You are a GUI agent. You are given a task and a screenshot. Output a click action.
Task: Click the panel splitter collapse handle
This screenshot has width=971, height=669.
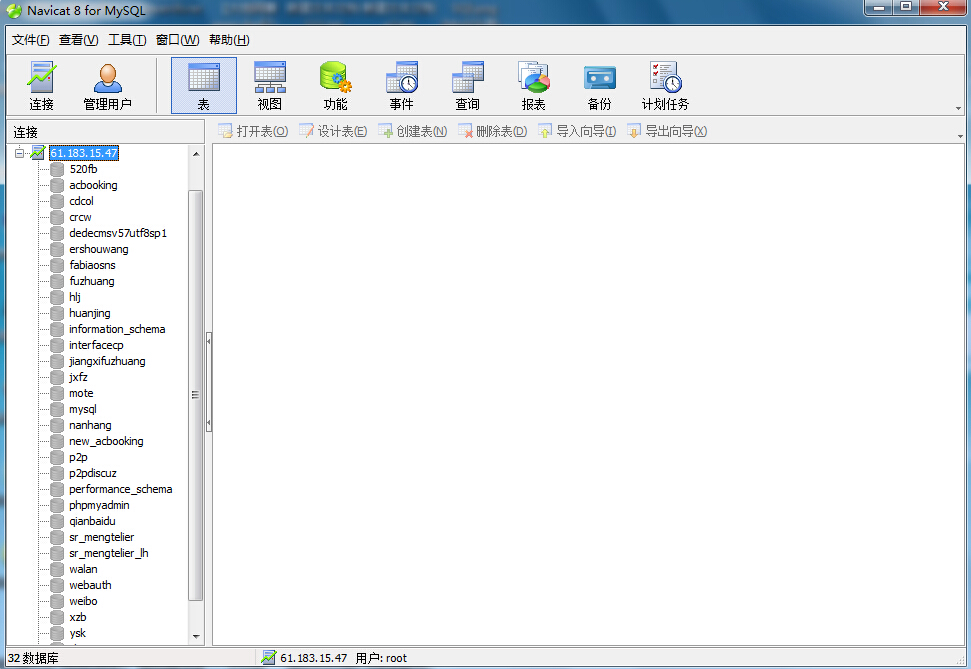[x=209, y=382]
